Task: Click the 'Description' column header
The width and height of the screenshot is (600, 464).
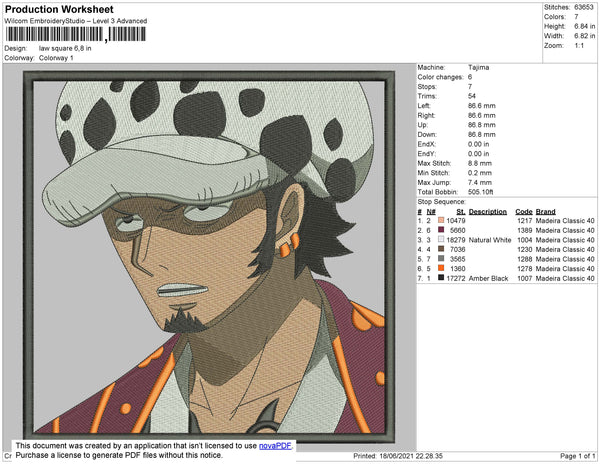Action: (x=488, y=212)
